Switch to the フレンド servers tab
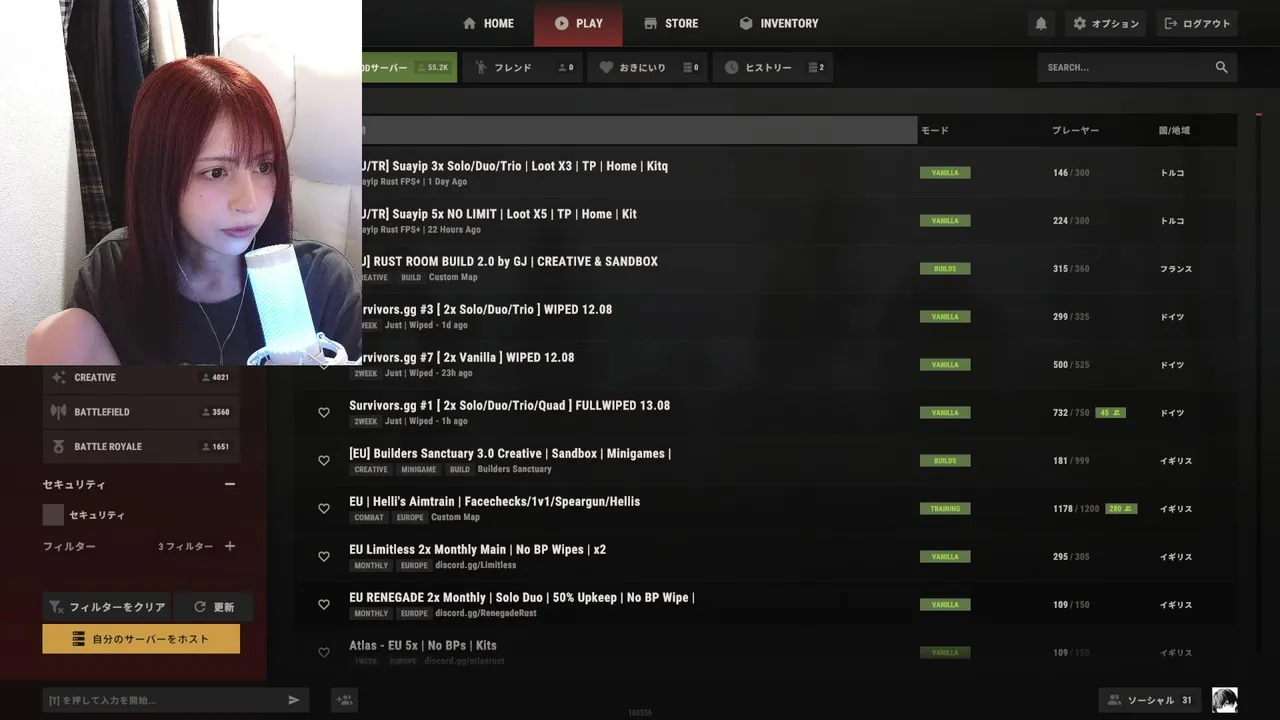1280x720 pixels. [x=523, y=67]
